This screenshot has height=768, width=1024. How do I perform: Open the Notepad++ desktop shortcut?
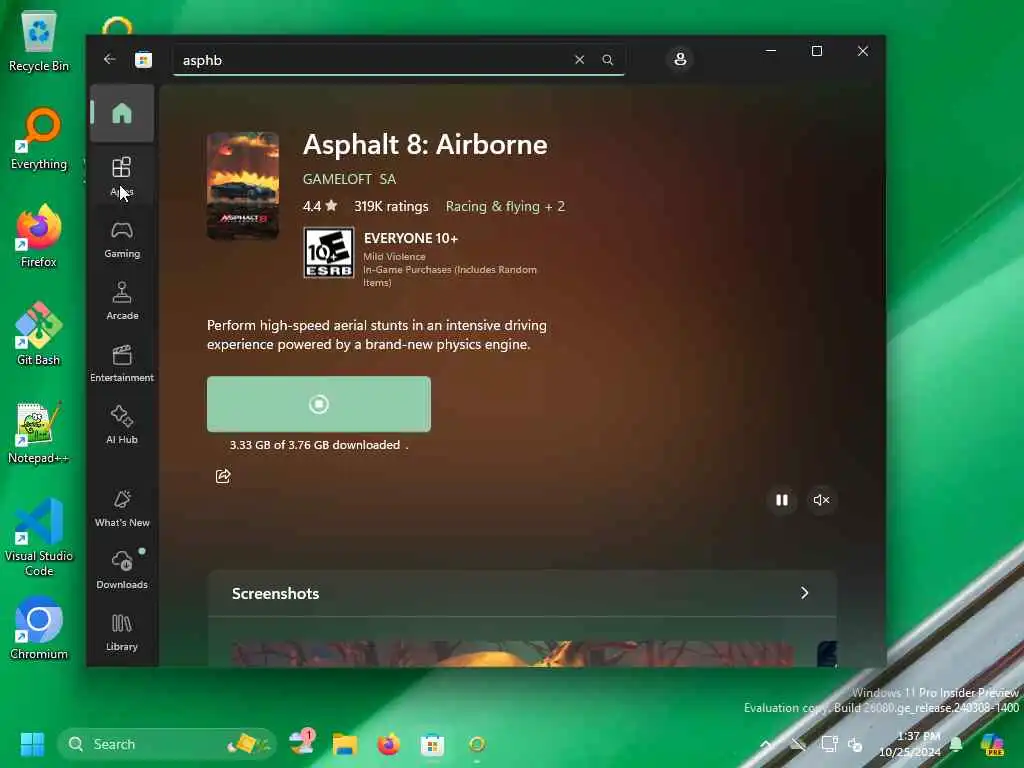(x=39, y=432)
